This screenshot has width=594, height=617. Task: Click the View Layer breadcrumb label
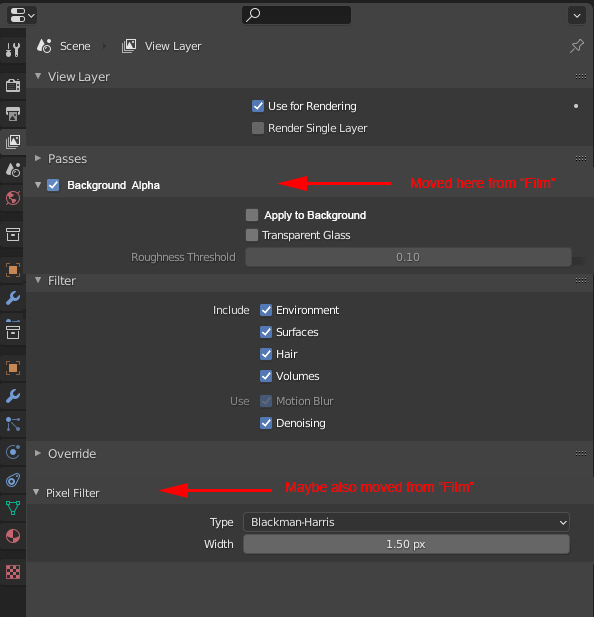click(x=173, y=46)
